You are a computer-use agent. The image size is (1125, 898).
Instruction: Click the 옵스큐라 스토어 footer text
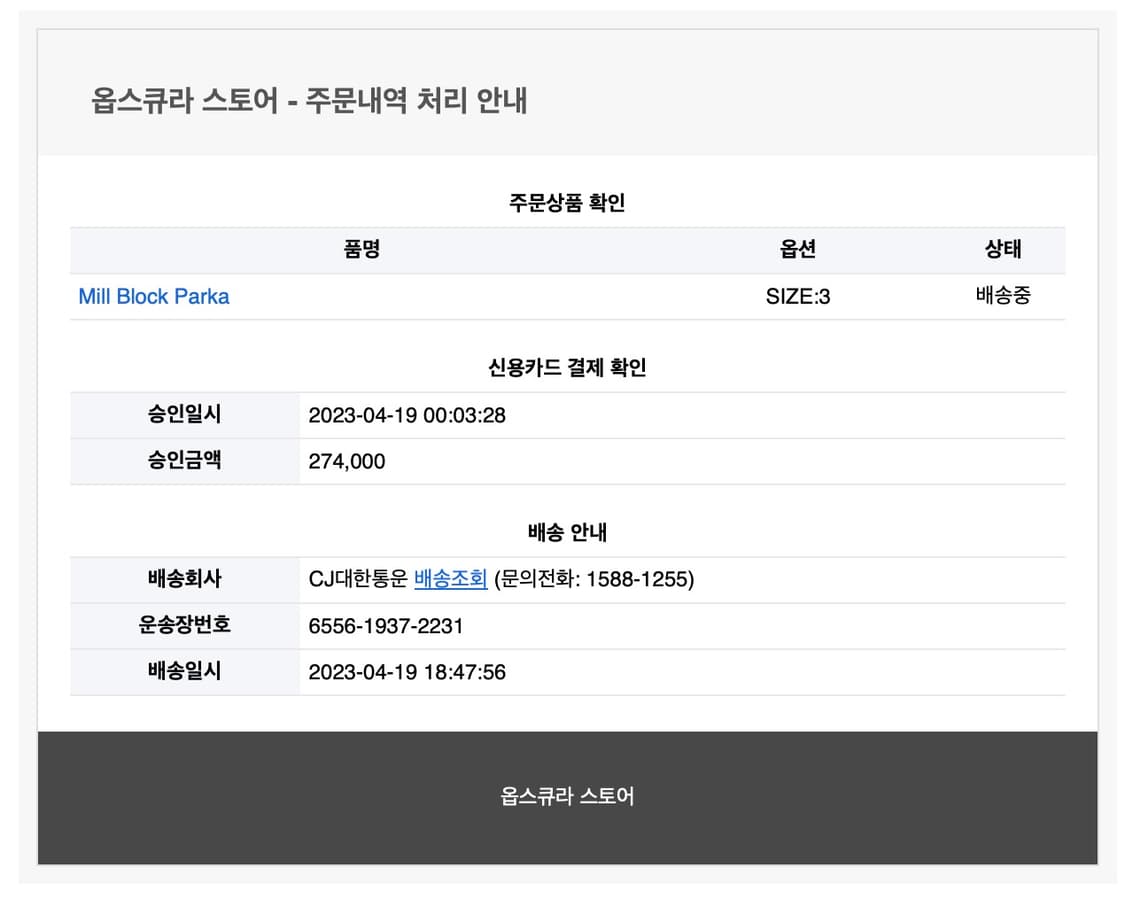coord(567,797)
